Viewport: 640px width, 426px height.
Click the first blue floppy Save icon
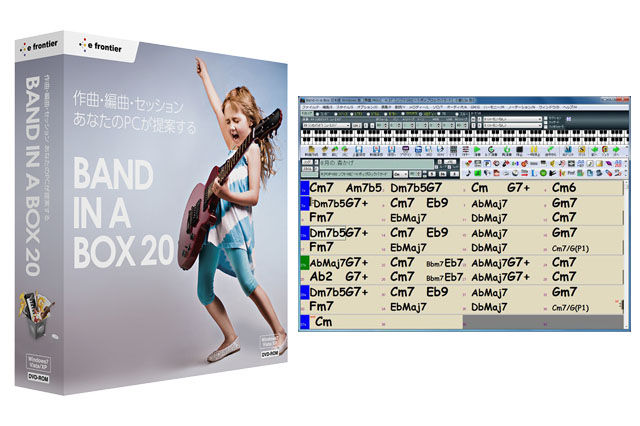pyautogui.click(x=359, y=150)
